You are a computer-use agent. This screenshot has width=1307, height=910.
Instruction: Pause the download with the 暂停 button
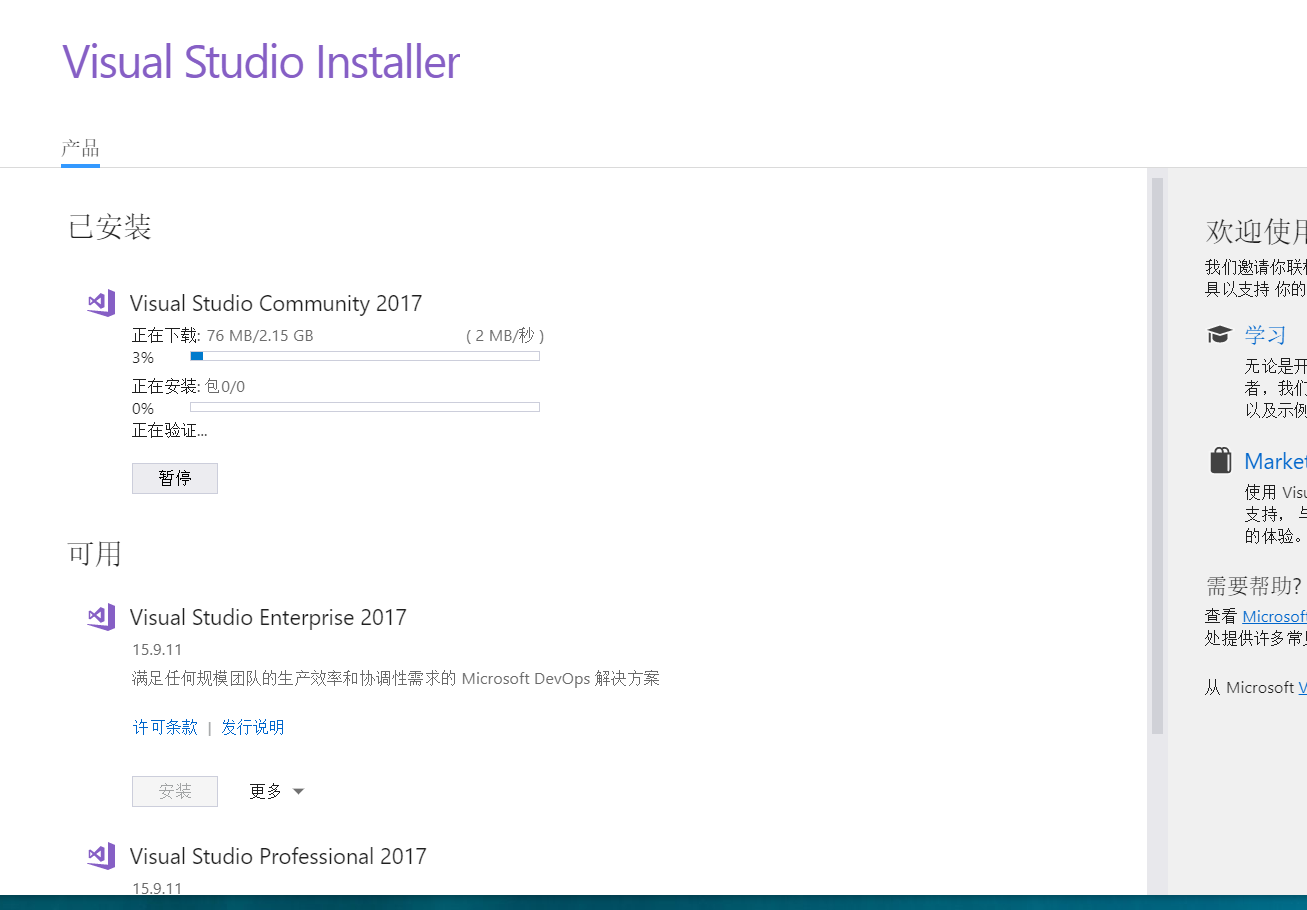pyautogui.click(x=175, y=478)
